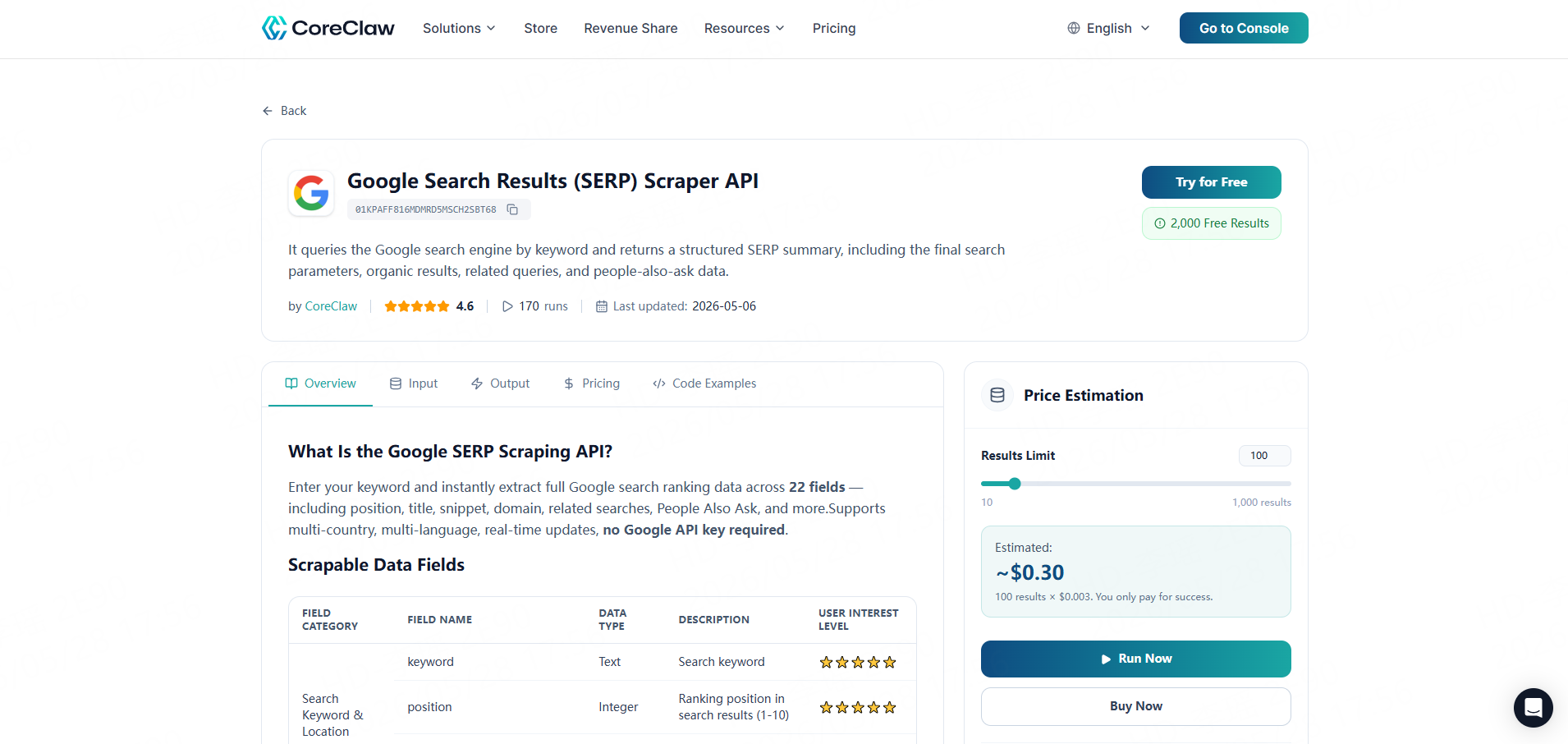Click the Google G logo thumbnail

click(311, 193)
